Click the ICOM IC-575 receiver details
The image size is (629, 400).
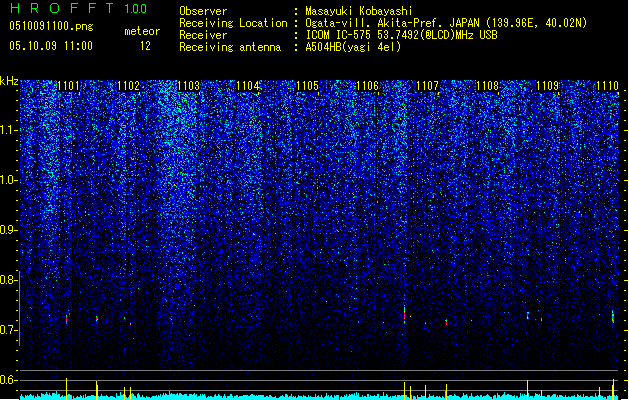point(402,35)
